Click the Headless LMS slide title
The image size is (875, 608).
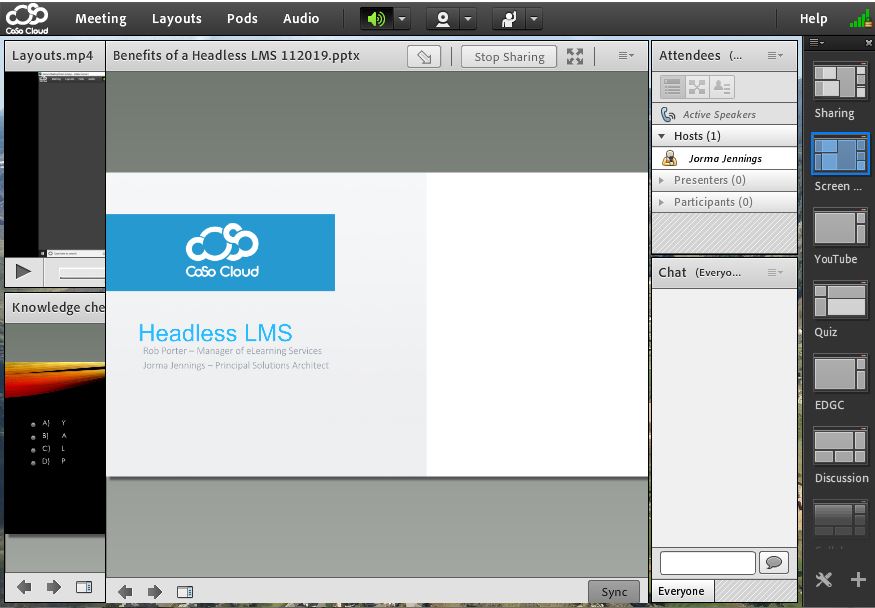point(215,333)
